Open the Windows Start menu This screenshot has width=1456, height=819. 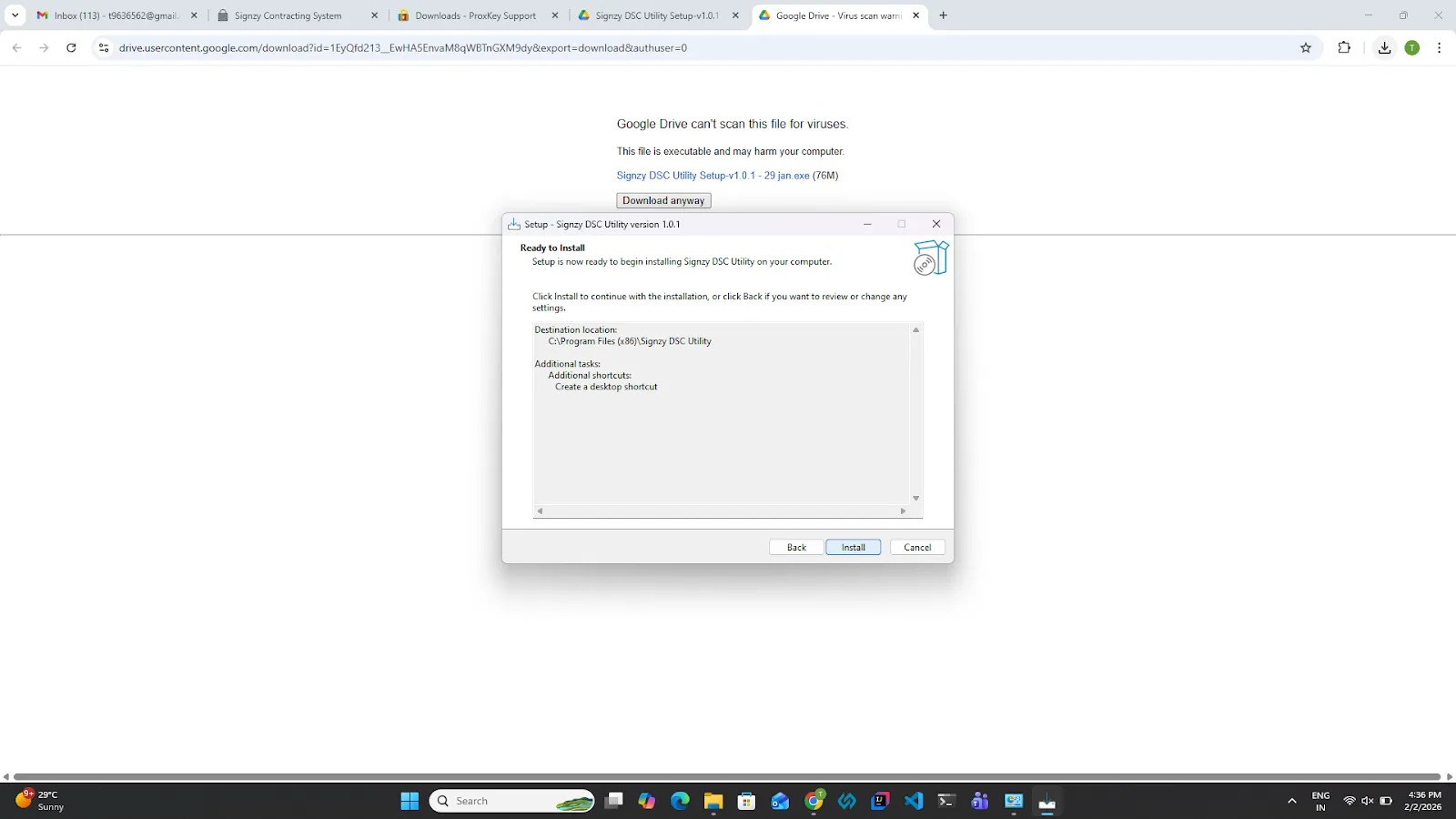pos(409,801)
